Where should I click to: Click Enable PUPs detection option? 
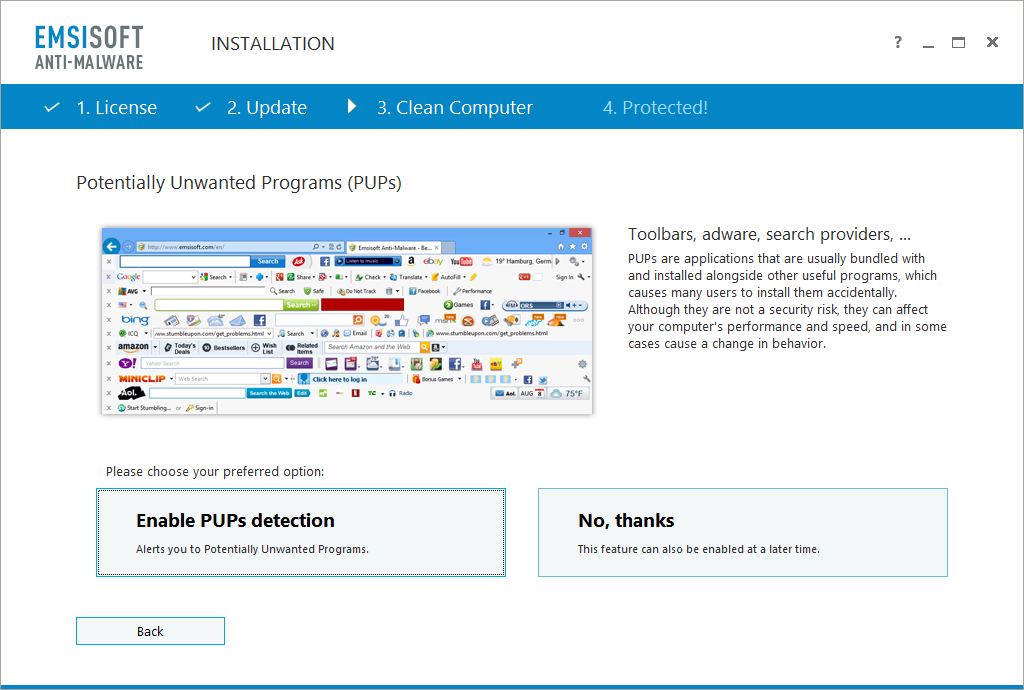[301, 532]
